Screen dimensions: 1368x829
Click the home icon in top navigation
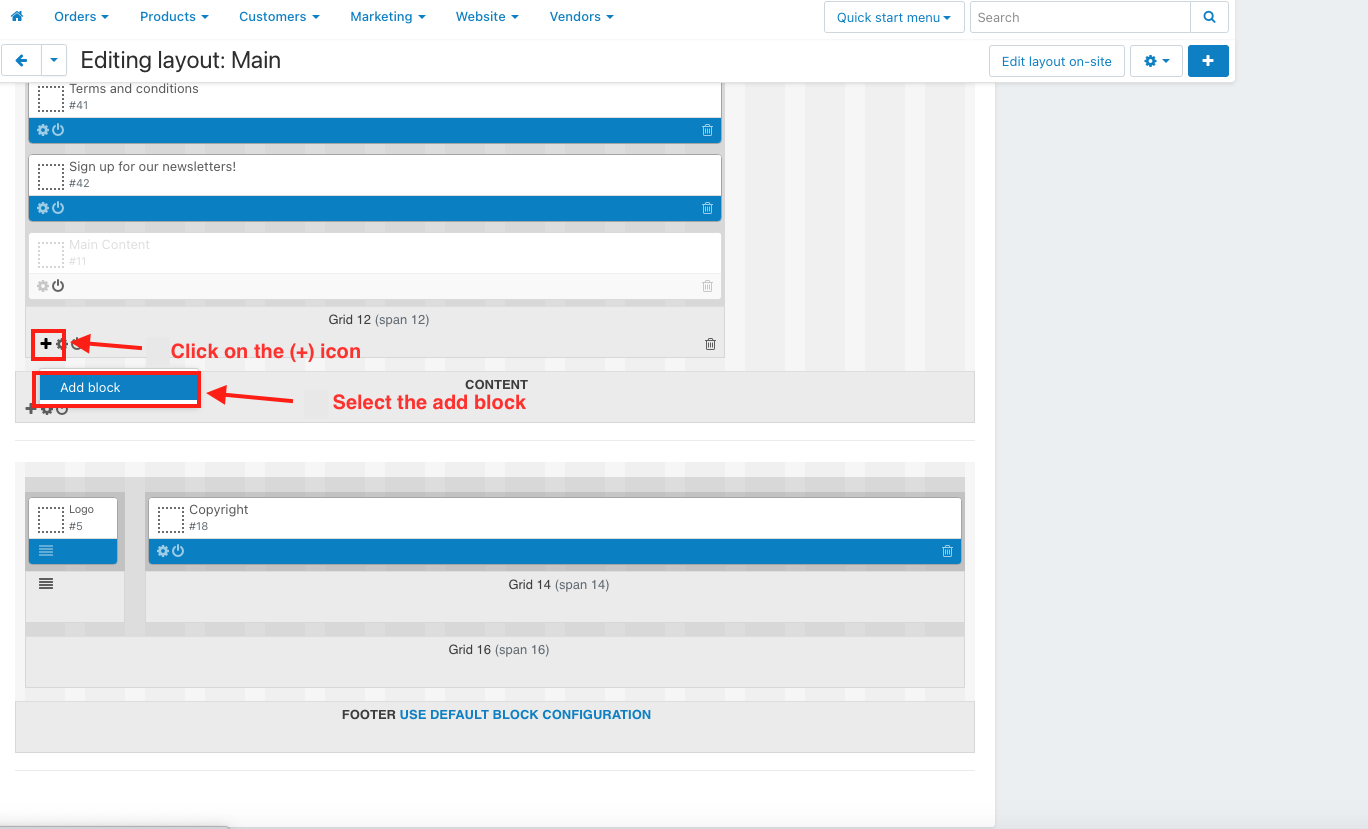[x=16, y=17]
